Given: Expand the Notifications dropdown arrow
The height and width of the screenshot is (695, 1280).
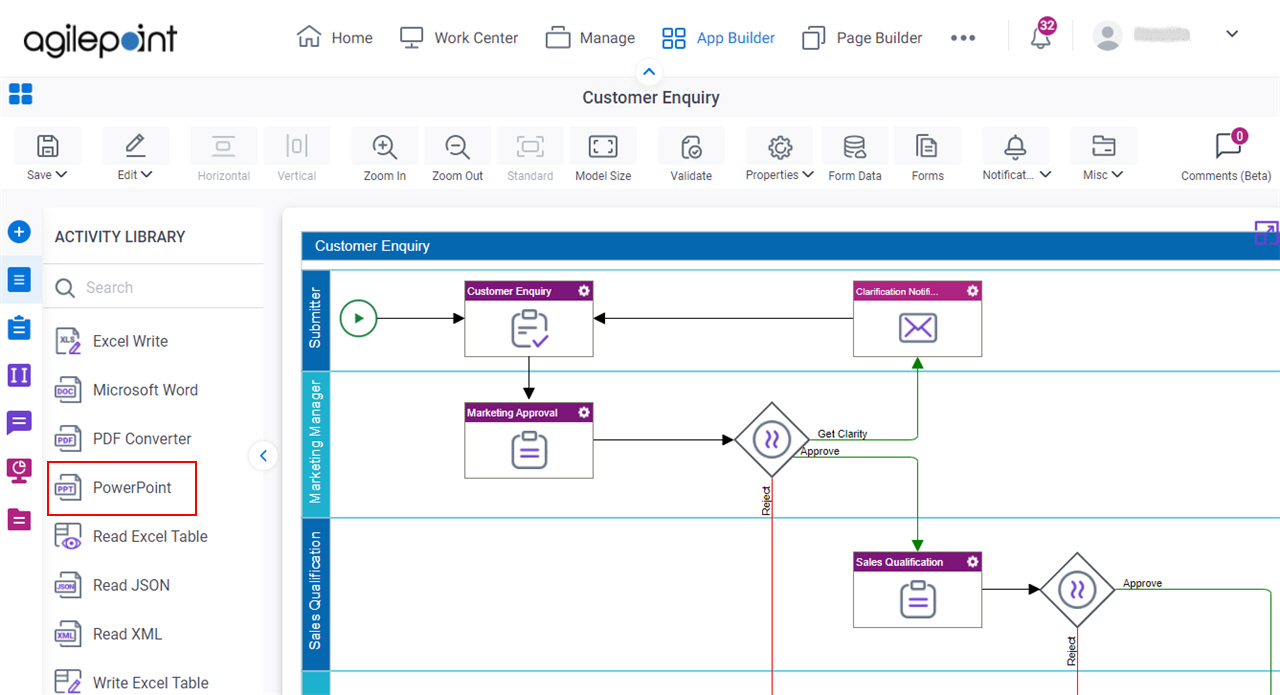Looking at the screenshot, I should (x=1046, y=175).
